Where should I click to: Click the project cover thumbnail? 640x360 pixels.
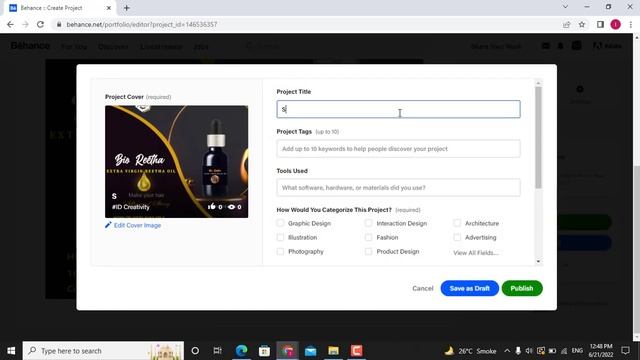click(176, 162)
